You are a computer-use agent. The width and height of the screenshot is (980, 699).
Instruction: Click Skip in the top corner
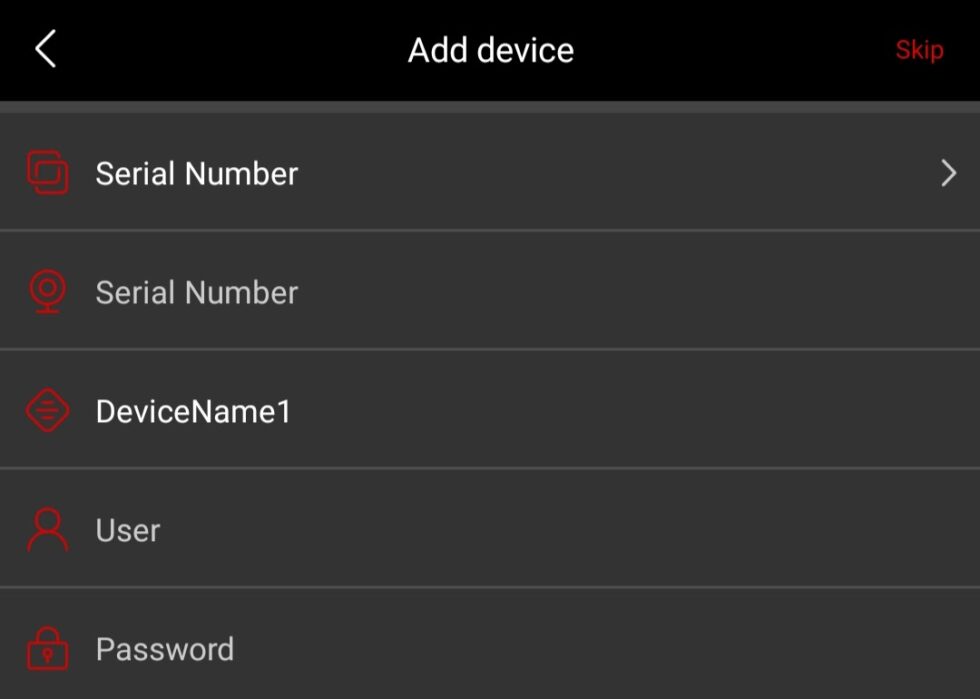pyautogui.click(x=919, y=49)
